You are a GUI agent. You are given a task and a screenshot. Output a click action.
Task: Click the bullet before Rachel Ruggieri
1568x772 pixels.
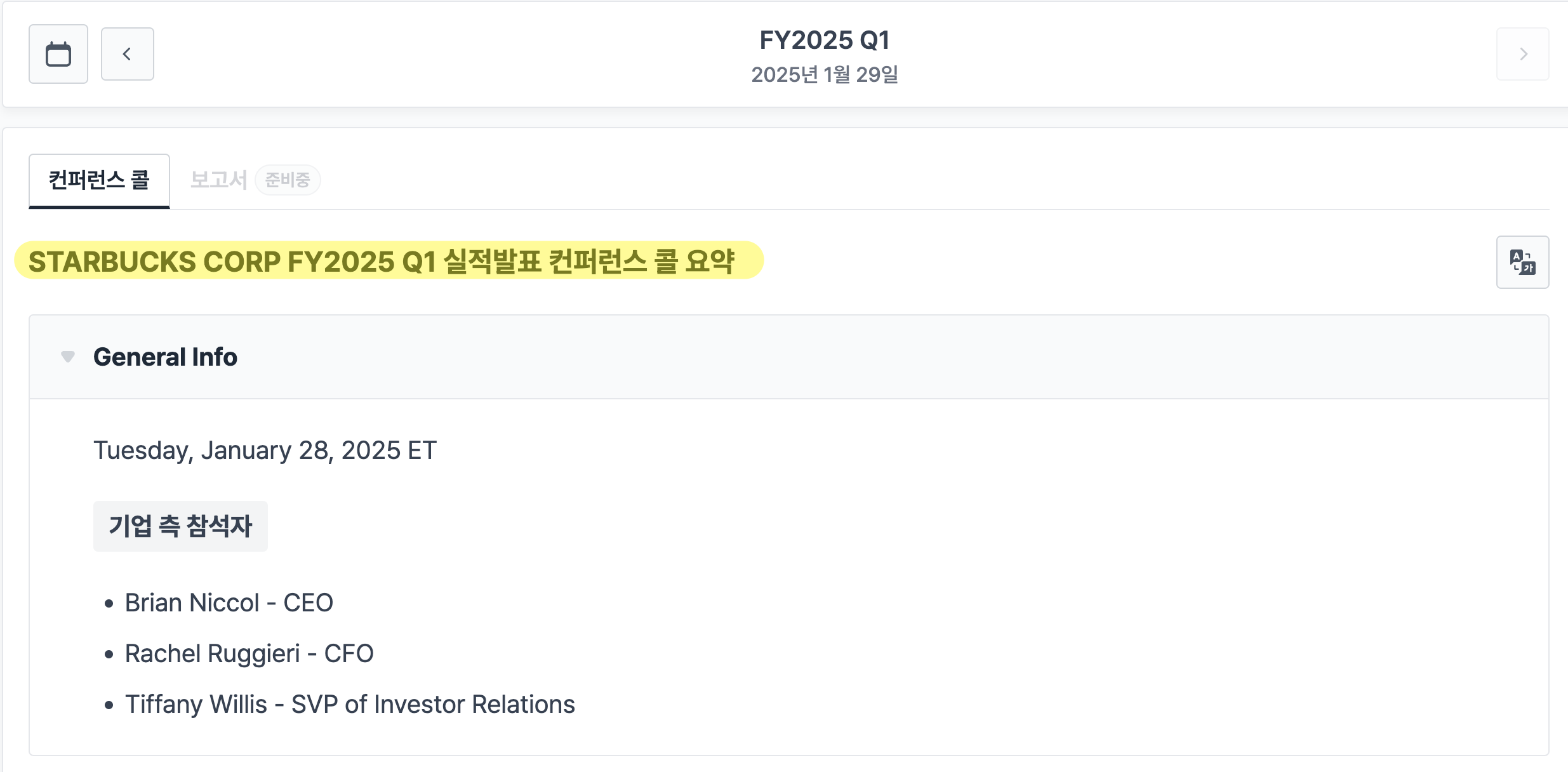tap(109, 654)
